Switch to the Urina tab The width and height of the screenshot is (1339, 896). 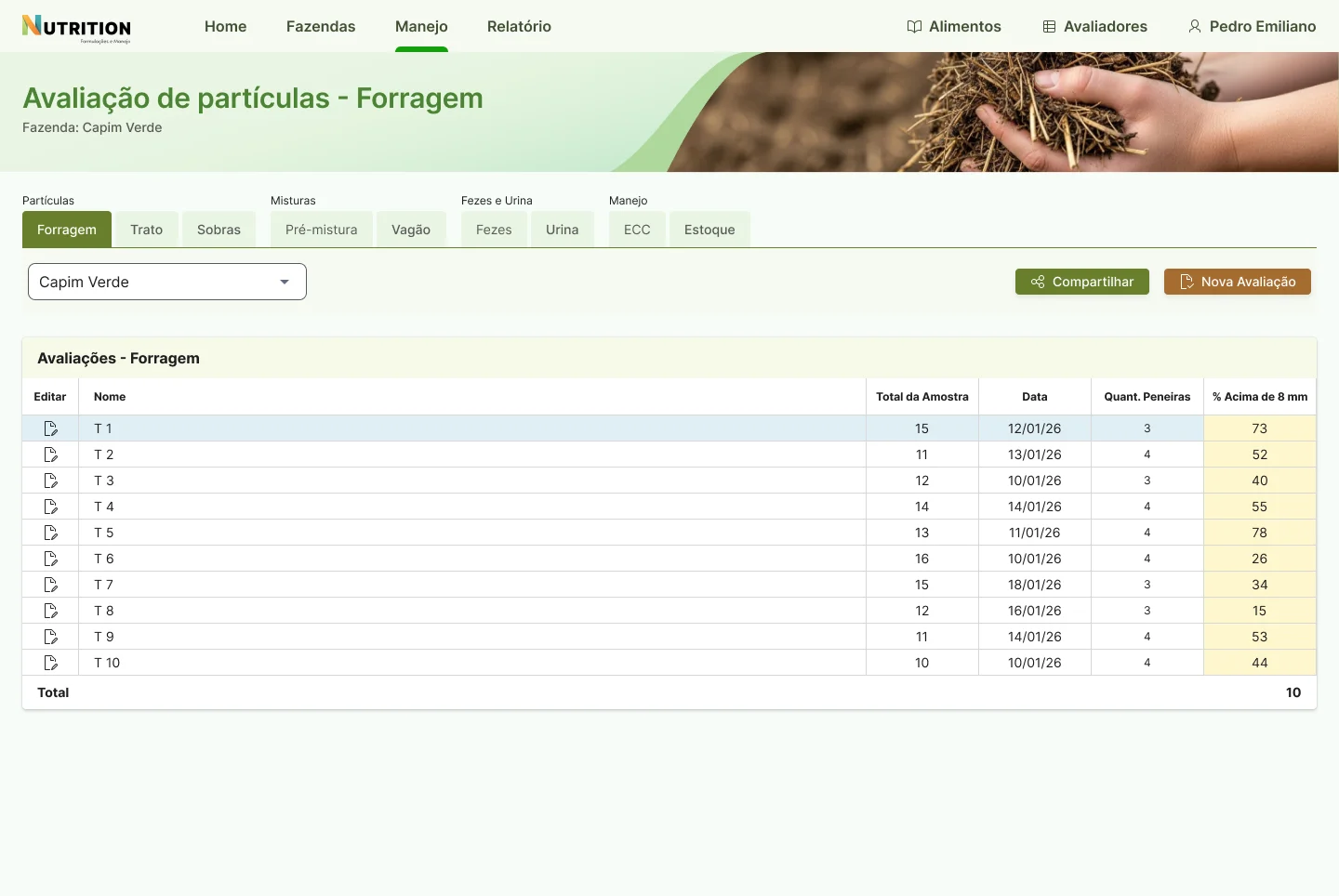(x=563, y=230)
